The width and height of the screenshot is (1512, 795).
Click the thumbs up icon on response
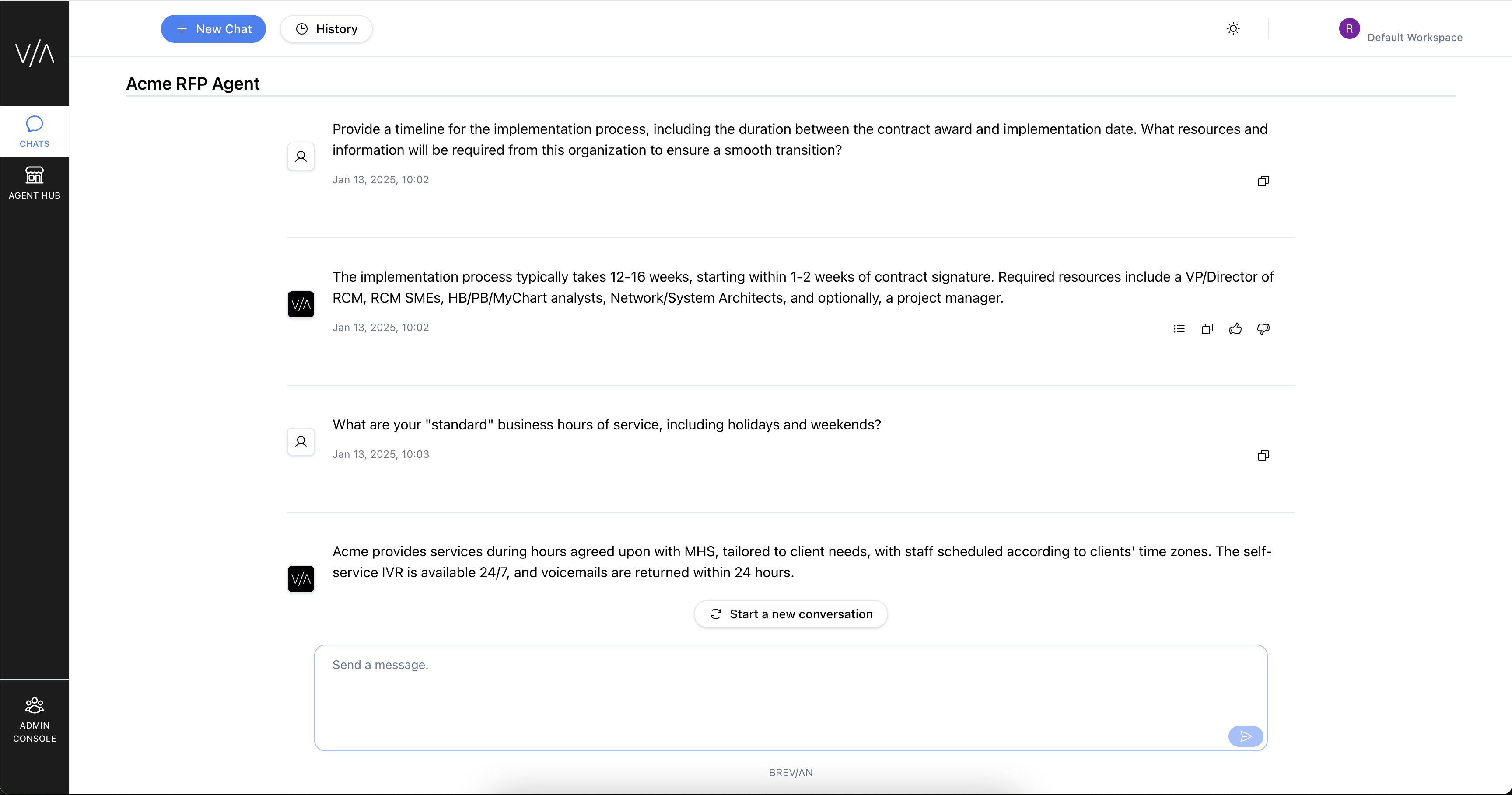click(x=1235, y=329)
